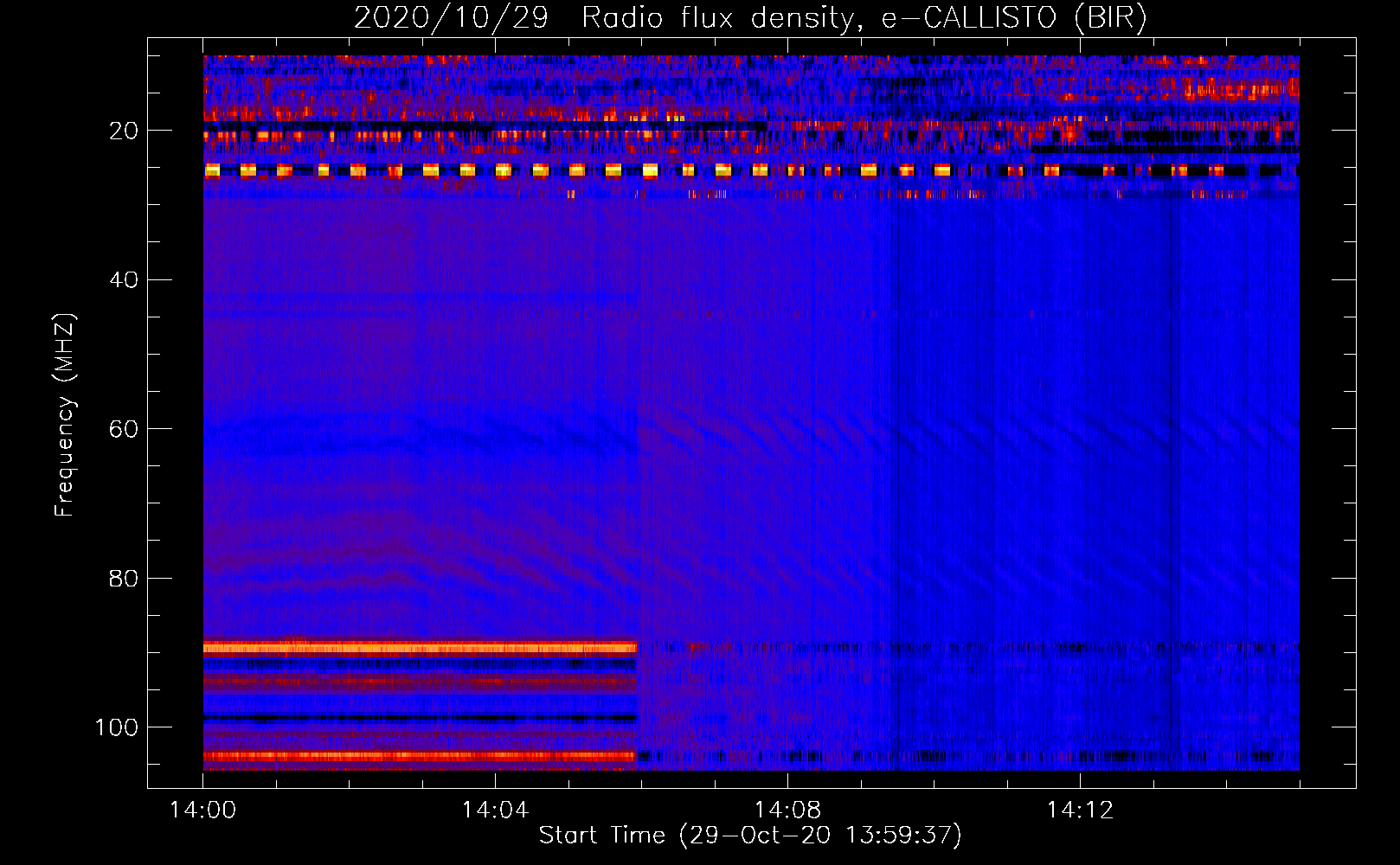
Task: Click the 'Frequency (MHZ)' axis label
Action: (64, 415)
